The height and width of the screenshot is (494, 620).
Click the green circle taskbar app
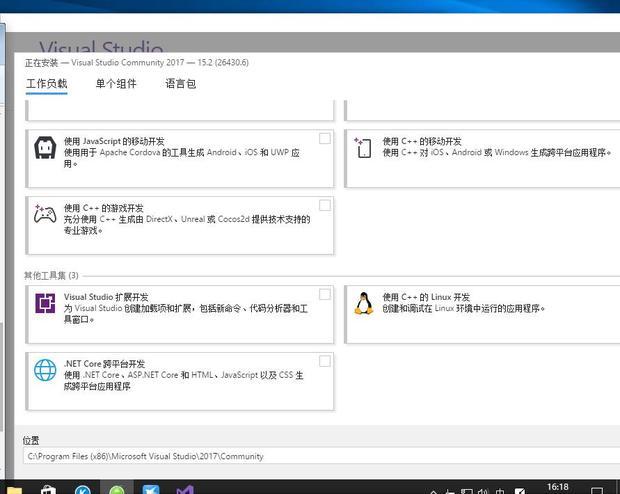[117, 490]
